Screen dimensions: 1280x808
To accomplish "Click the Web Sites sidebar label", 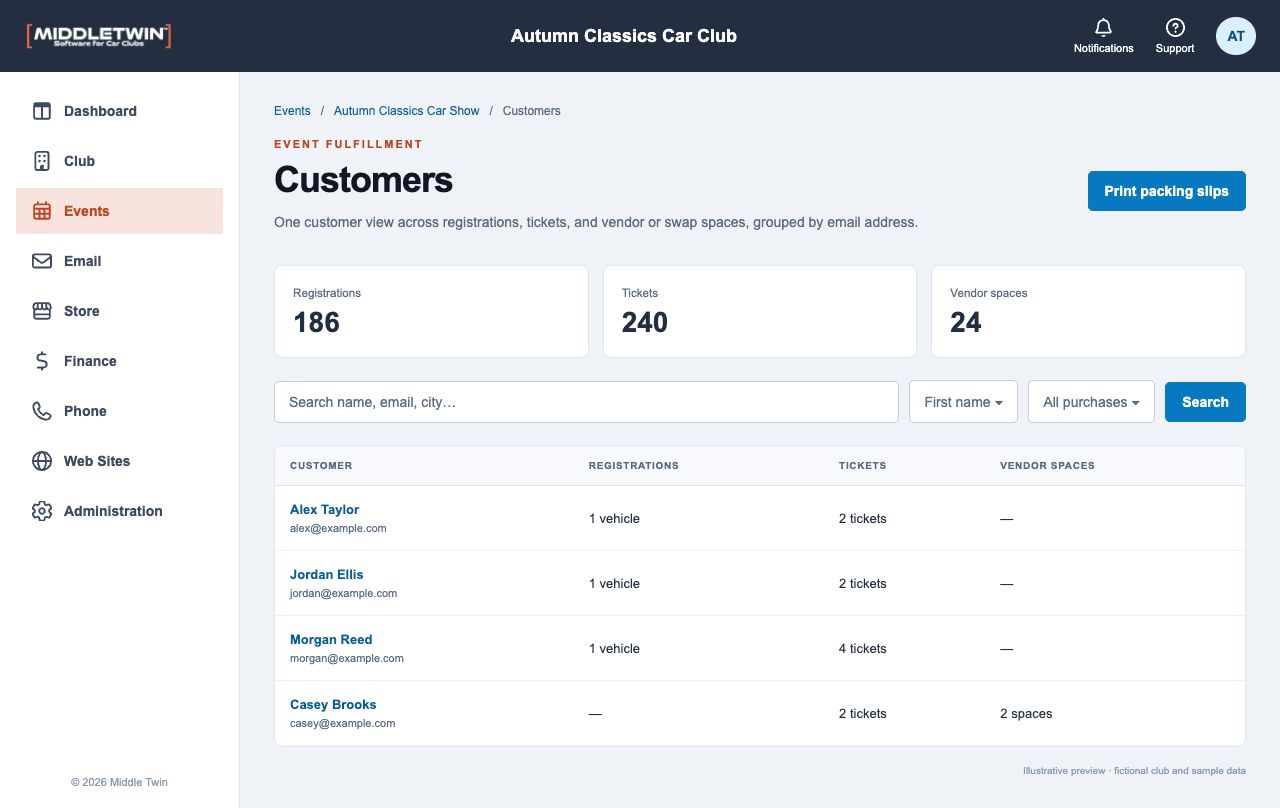I will coord(97,461).
